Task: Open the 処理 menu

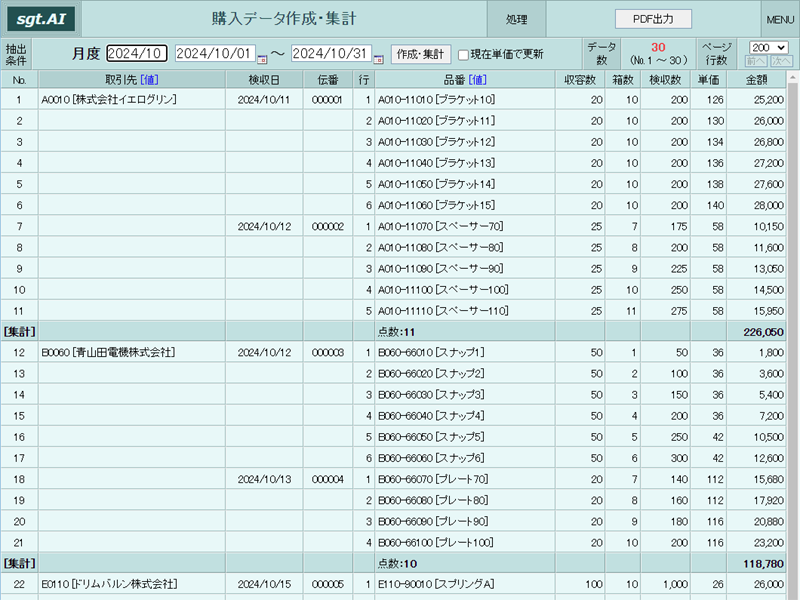Action: click(516, 19)
